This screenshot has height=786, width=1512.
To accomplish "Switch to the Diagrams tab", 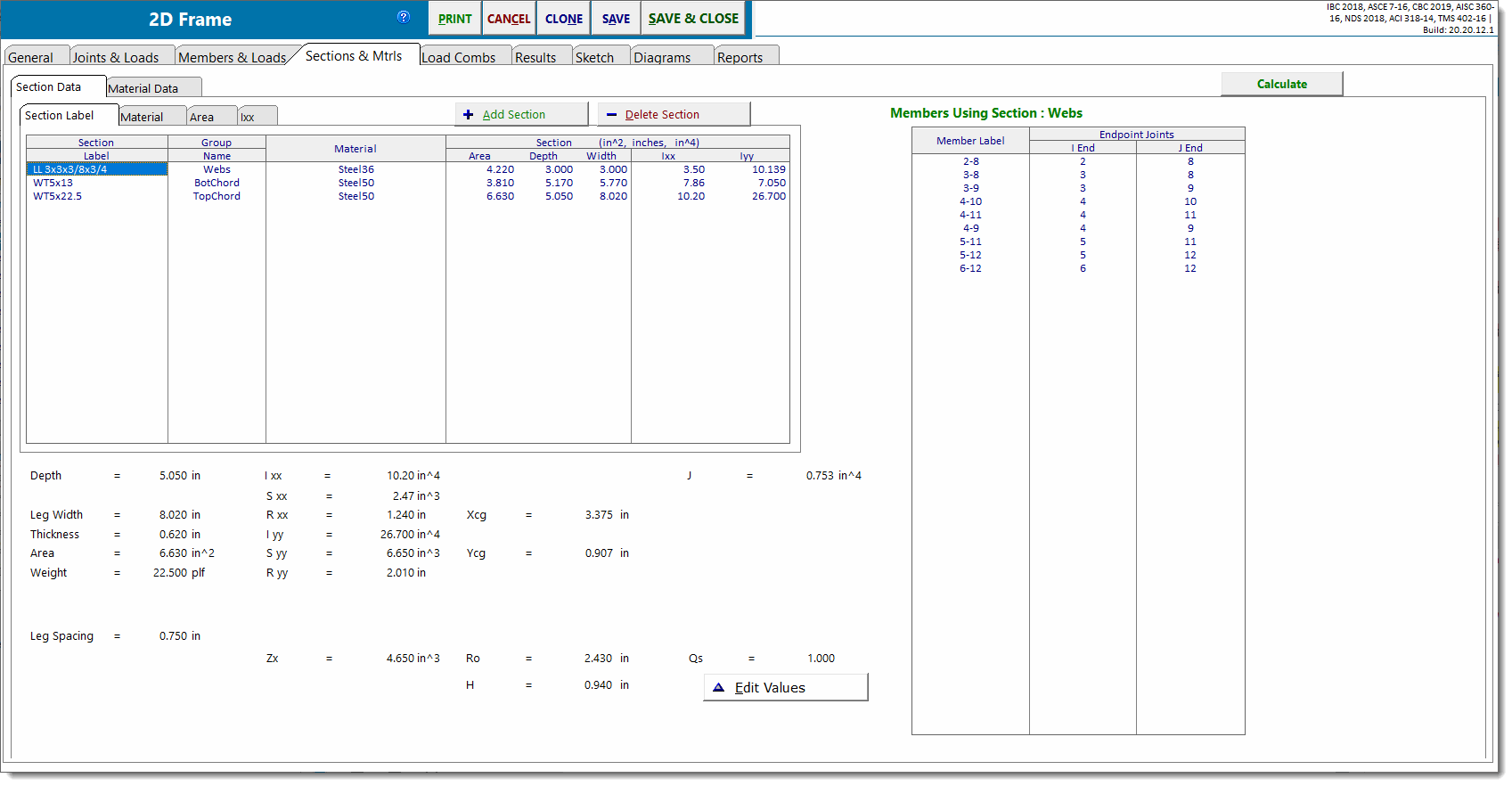I will tap(662, 58).
